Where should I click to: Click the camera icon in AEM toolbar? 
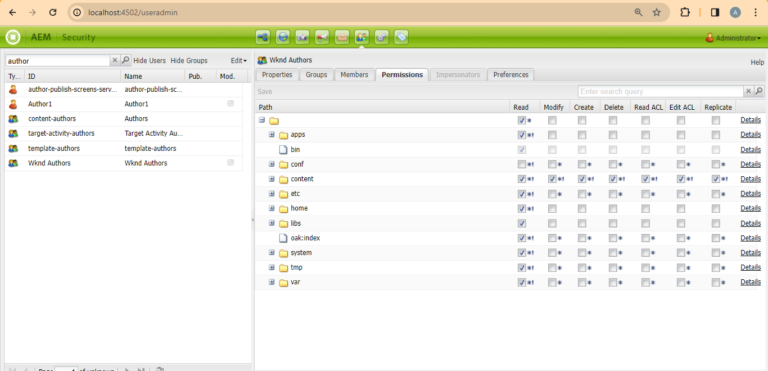[x=302, y=37]
